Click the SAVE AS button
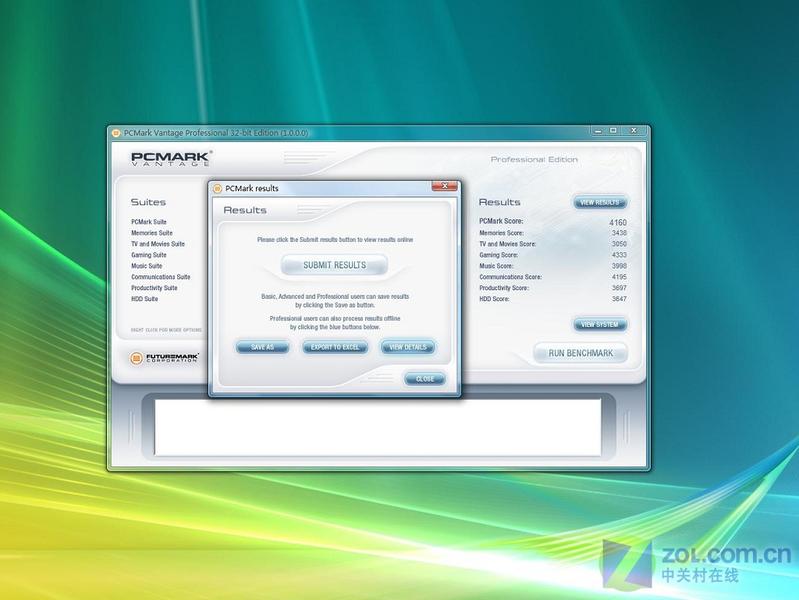 (262, 347)
